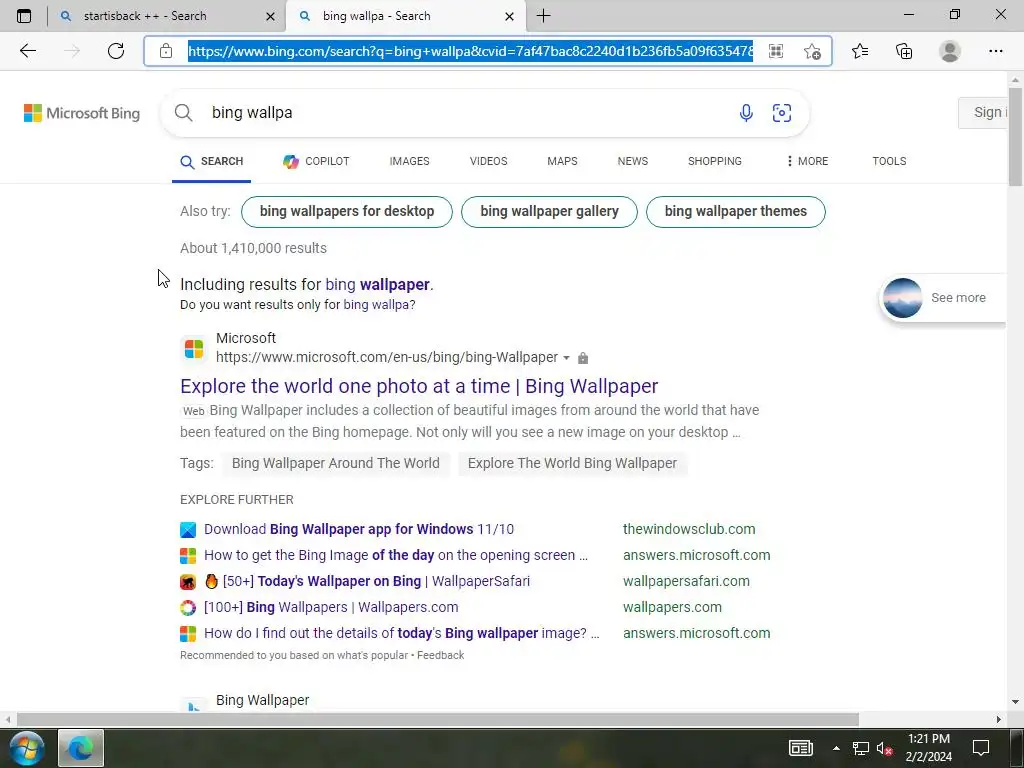Click the search magnifier icon in Bing box

click(184, 113)
